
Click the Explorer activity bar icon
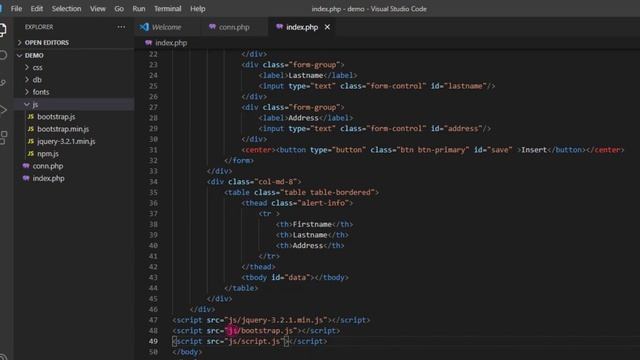tap(3, 30)
